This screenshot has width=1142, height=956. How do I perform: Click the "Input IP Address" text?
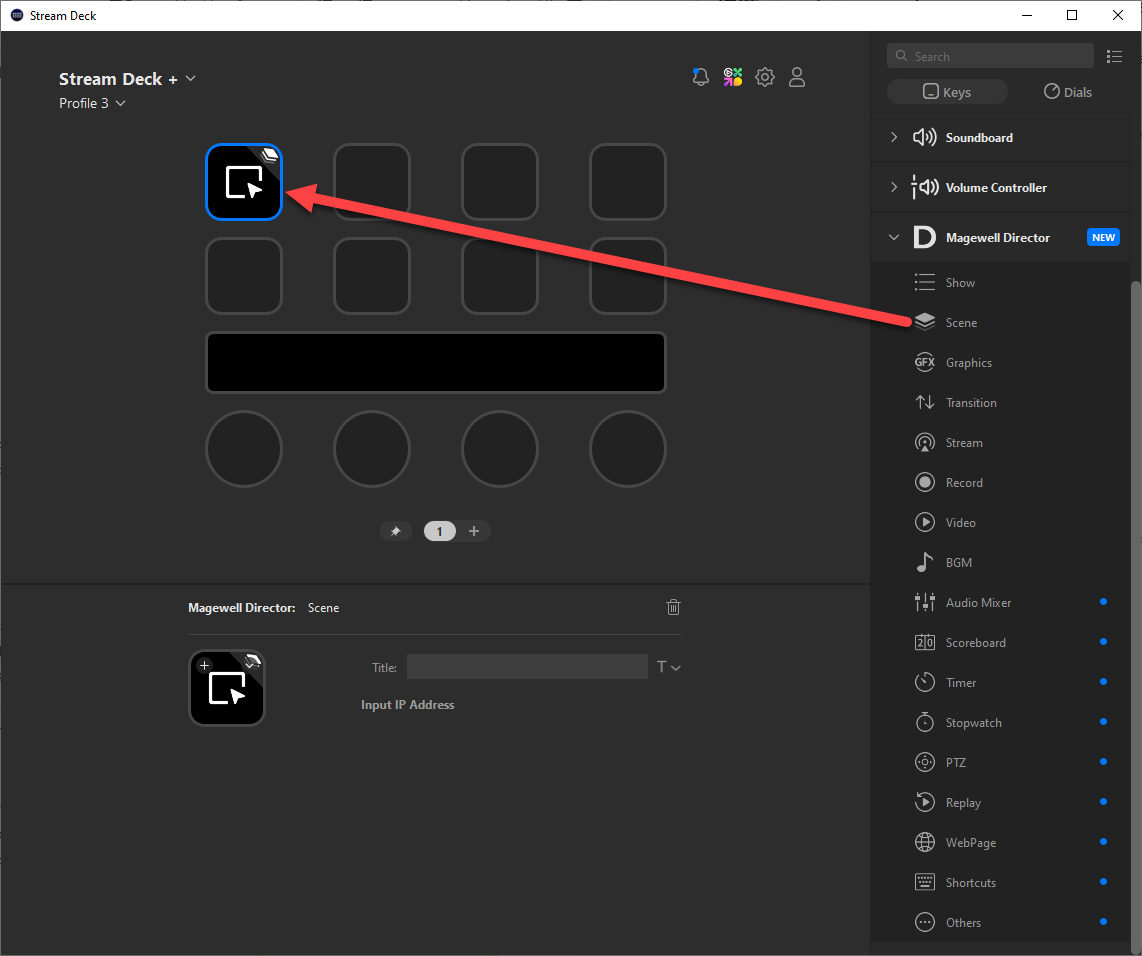pyautogui.click(x=408, y=705)
